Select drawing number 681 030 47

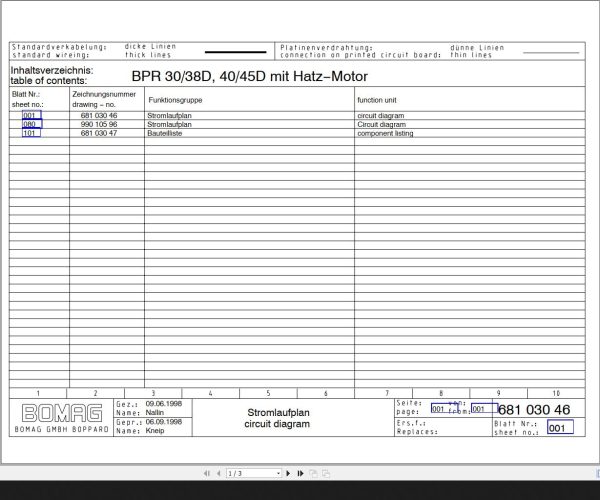pos(99,133)
